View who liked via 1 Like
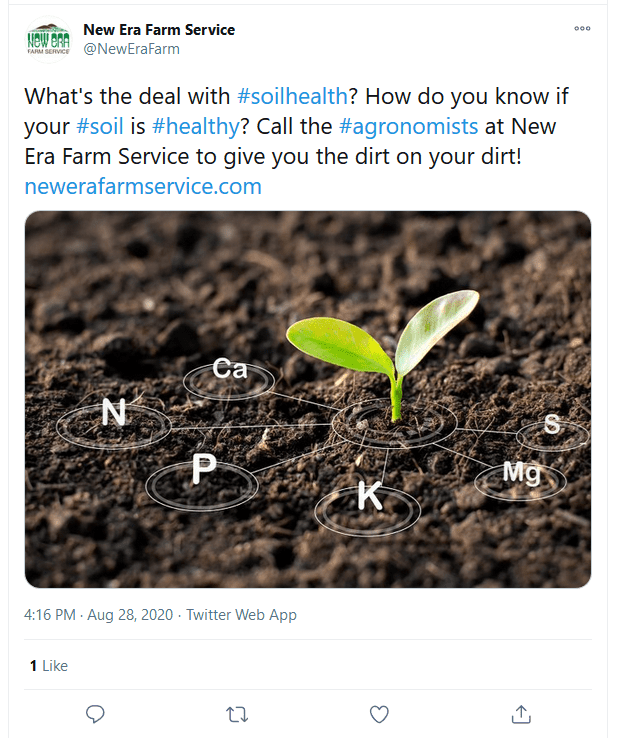Image resolution: width=621 pixels, height=738 pixels. (49, 665)
